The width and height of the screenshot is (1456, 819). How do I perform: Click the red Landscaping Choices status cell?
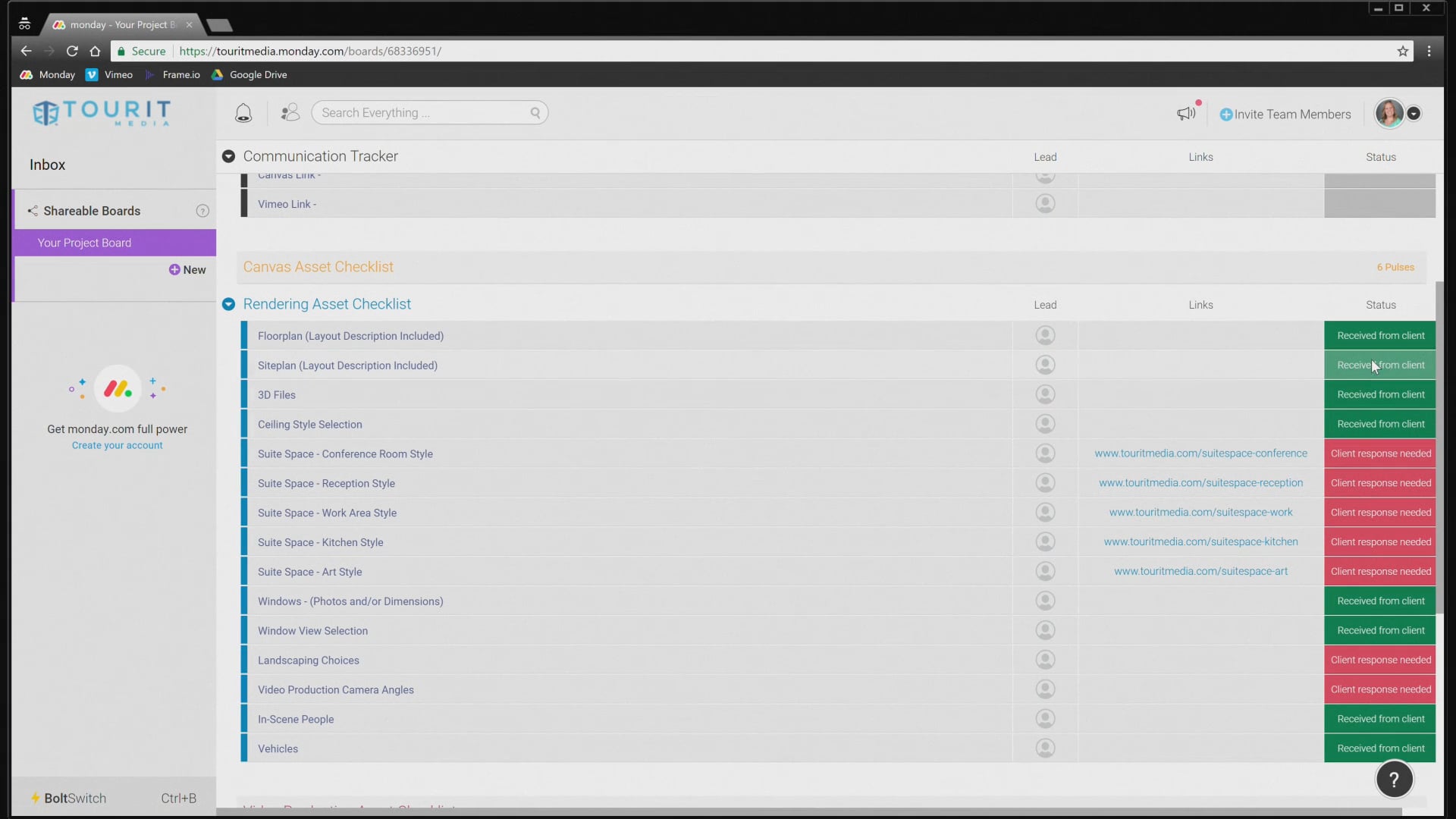point(1379,660)
